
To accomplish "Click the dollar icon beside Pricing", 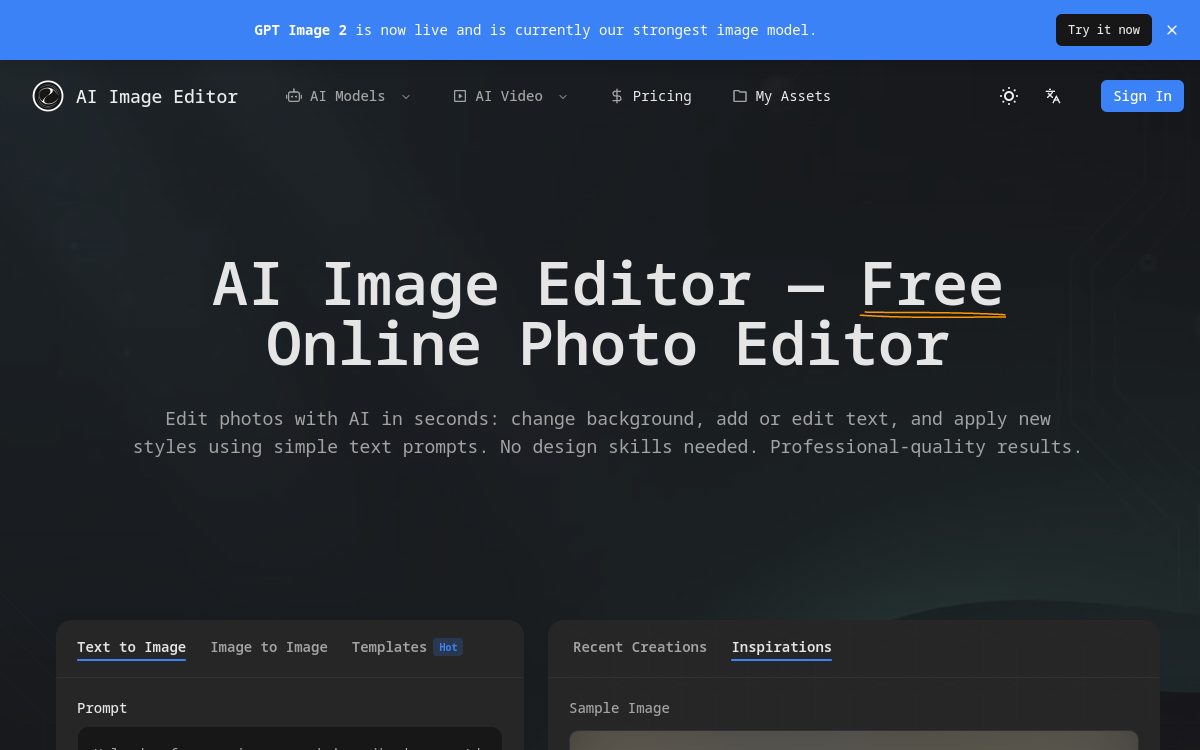I will click(617, 96).
